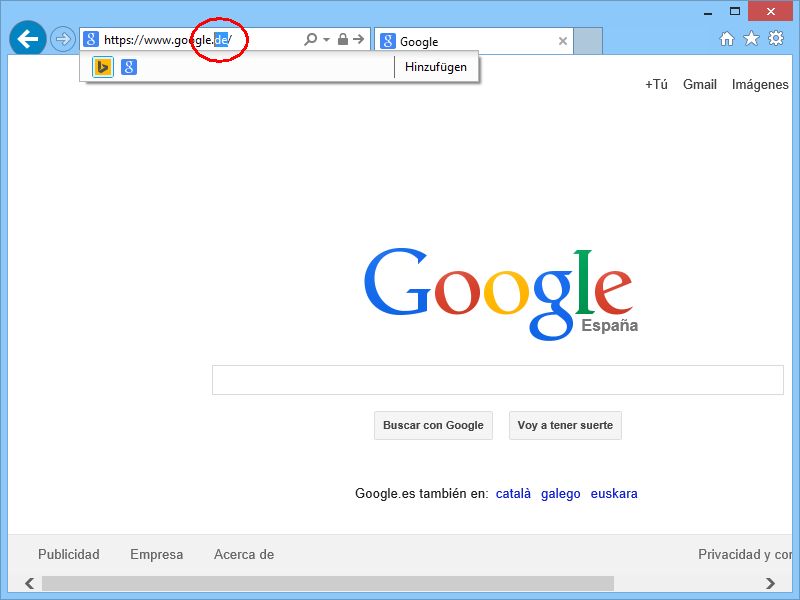800x600 pixels.
Task: Click the Voy a tener suerte button
Action: pos(565,426)
